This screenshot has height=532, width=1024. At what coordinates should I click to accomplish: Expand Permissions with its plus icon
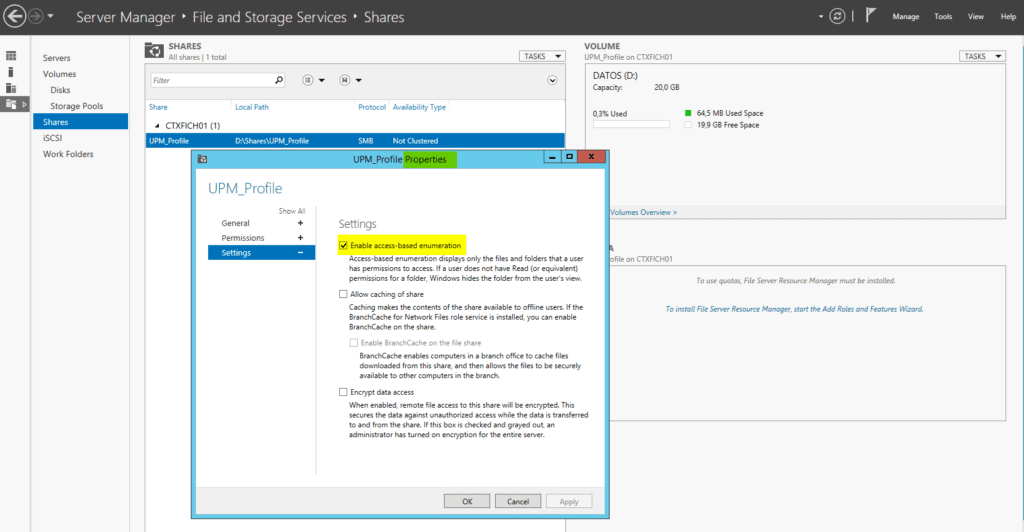(x=300, y=238)
